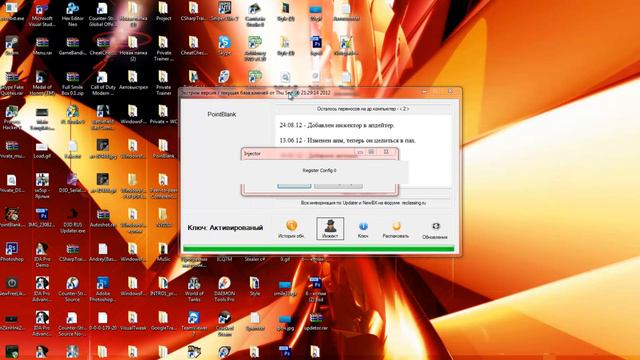Launch Counter-Strike Source shortcut
This screenshot has height=360, width=640.
[x=73, y=289]
